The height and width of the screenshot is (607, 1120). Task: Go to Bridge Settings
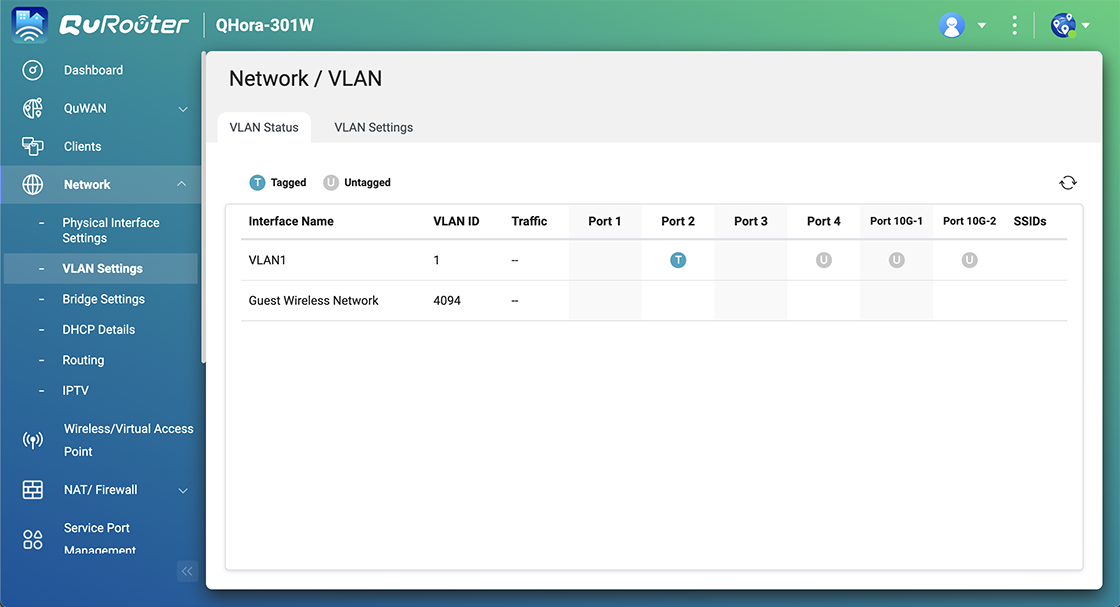[x=103, y=299]
